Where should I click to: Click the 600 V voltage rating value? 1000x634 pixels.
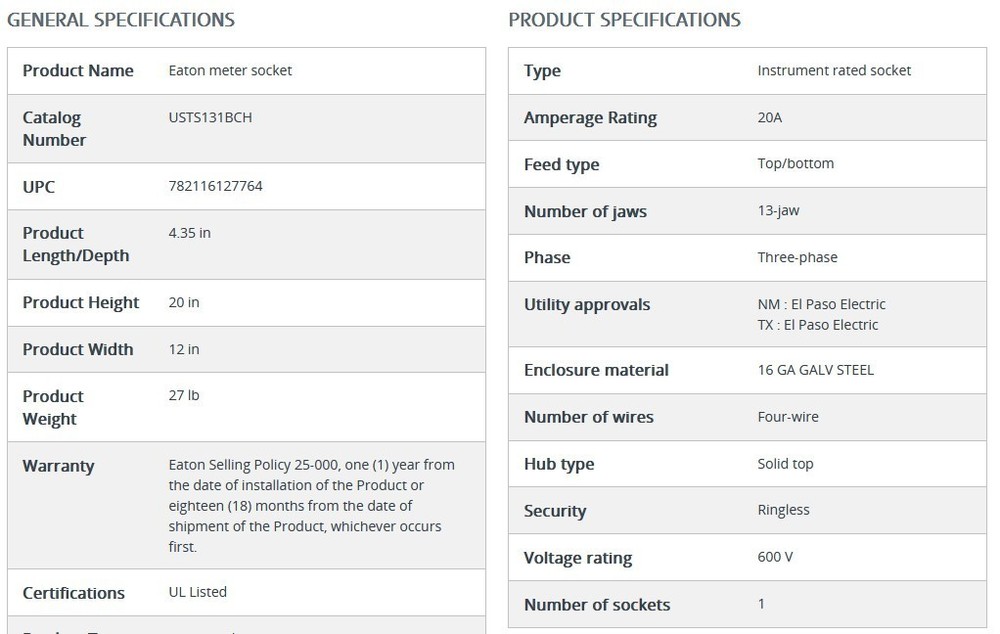click(775, 557)
